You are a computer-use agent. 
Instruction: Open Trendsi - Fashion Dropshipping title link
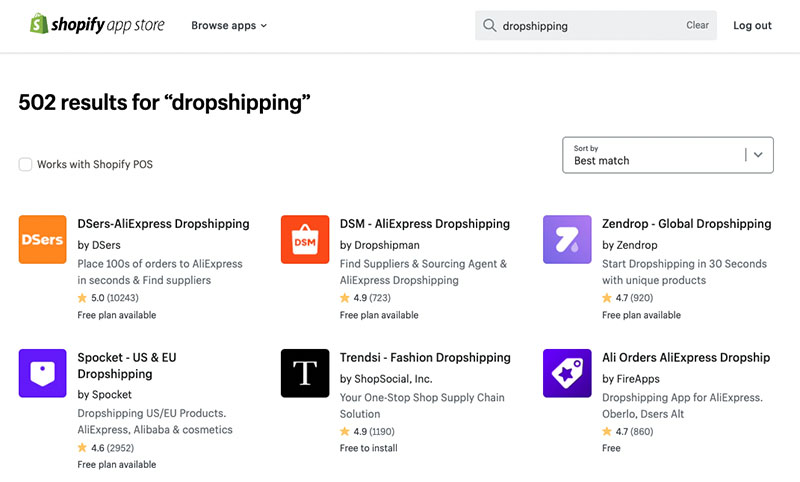(x=425, y=358)
